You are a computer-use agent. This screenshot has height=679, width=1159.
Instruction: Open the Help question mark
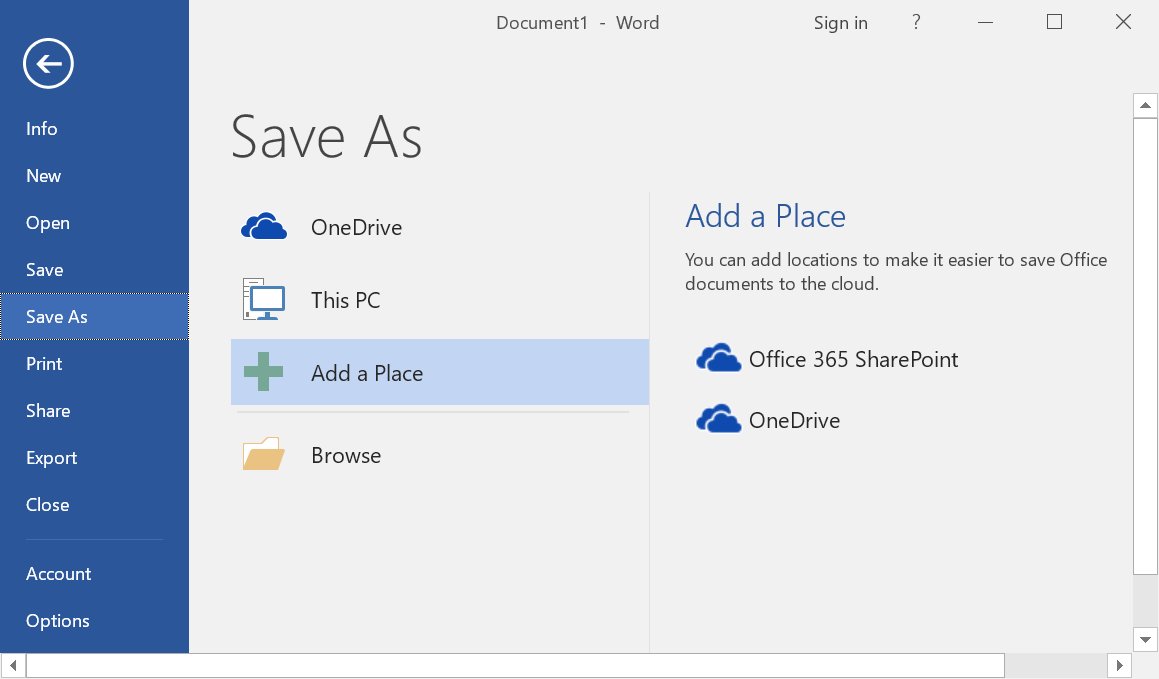pyautogui.click(x=916, y=22)
